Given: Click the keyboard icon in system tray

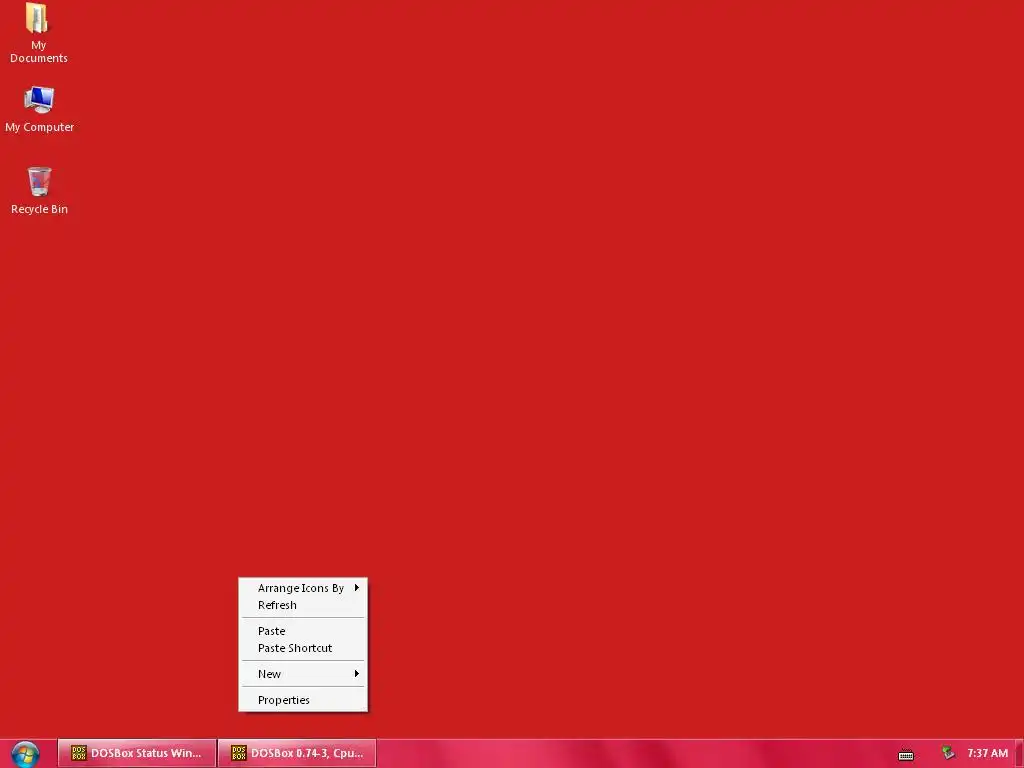Looking at the screenshot, I should [906, 755].
